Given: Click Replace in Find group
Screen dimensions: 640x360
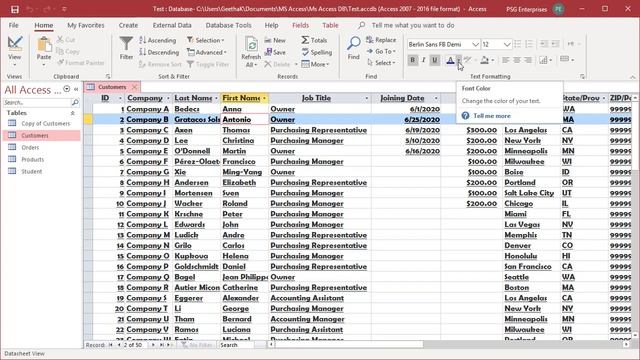Looking at the screenshot, I should [x=381, y=40].
